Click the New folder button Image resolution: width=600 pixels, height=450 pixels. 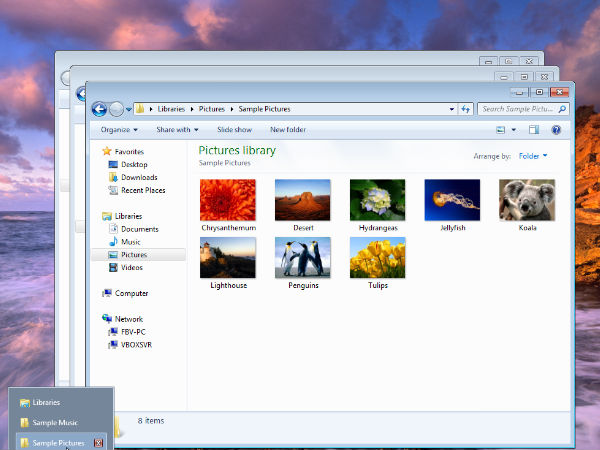click(x=288, y=130)
